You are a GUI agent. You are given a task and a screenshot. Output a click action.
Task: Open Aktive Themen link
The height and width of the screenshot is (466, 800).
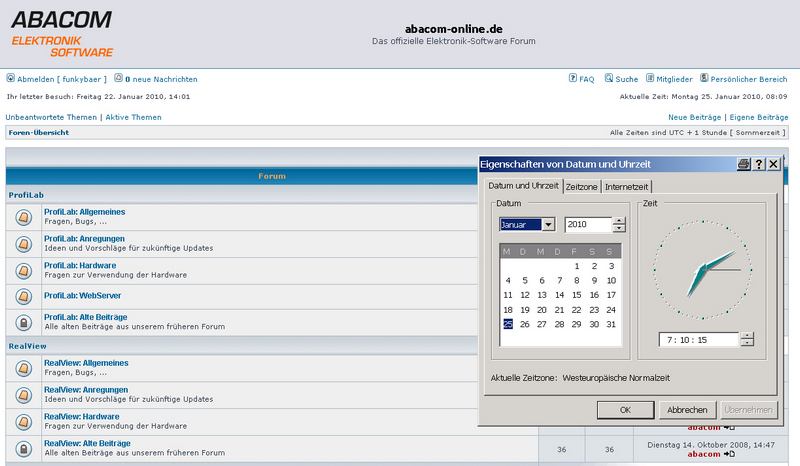point(133,117)
